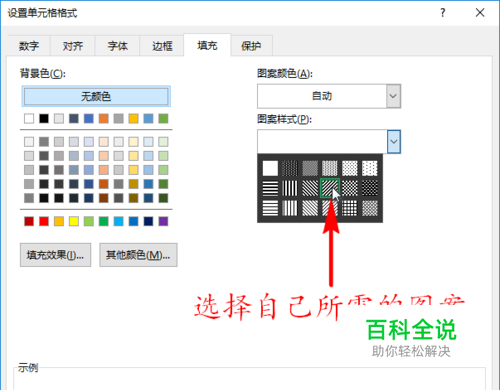500x390 pixels.
Task: Pick the black theme color swatch
Action: 44,118
